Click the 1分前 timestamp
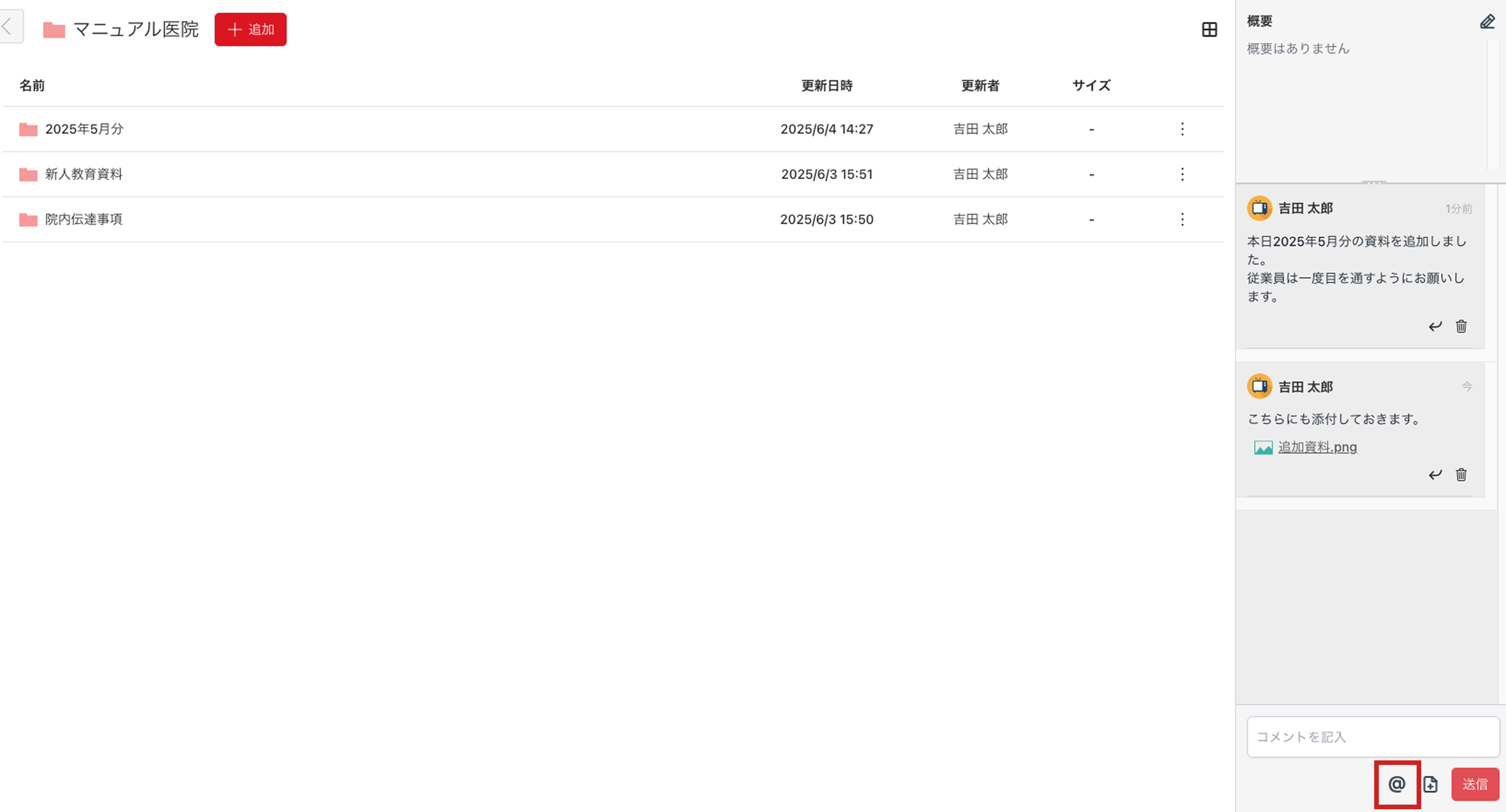The height and width of the screenshot is (812, 1506). 1459,209
